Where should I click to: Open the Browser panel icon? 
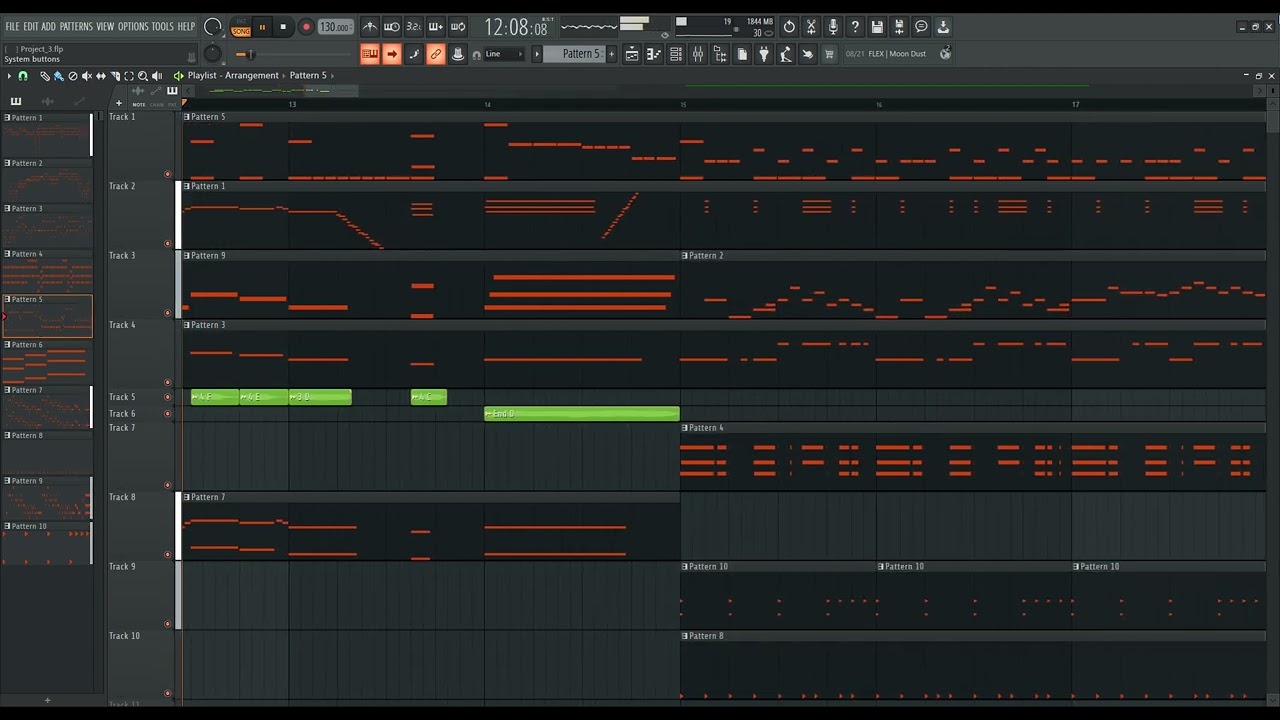tap(720, 54)
